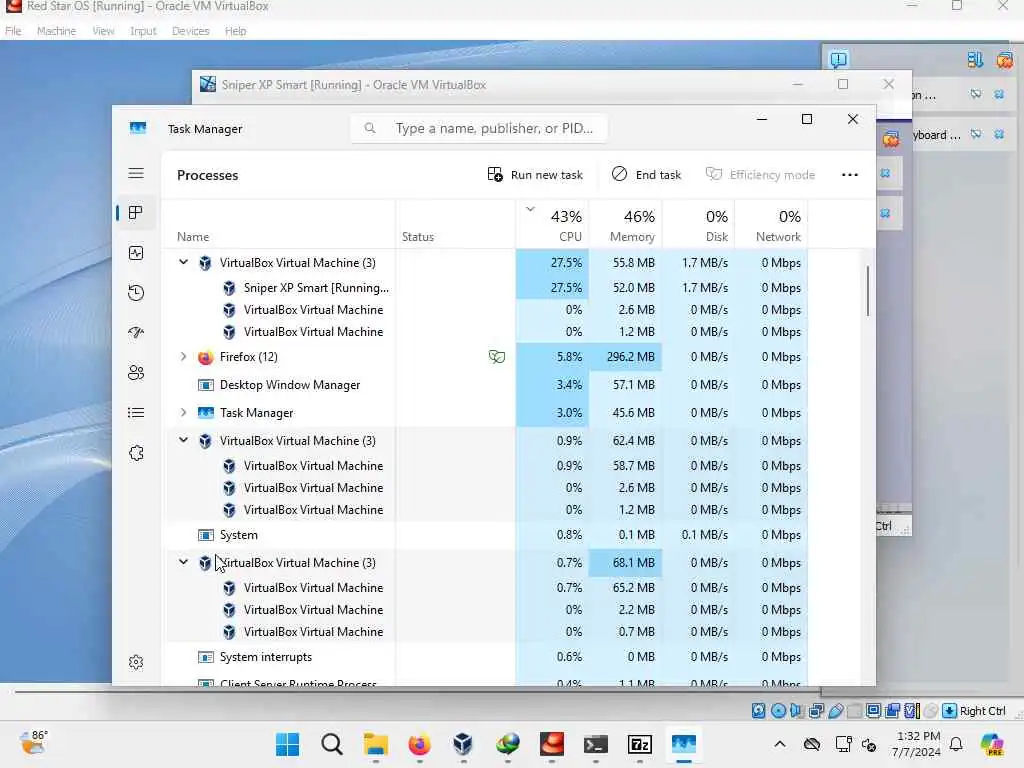This screenshot has width=1024, height=768.
Task: Sort by Disk column header
Action: coord(699,225)
